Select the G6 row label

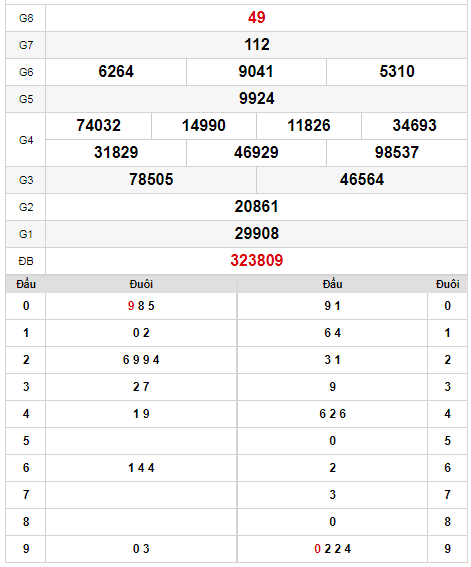point(26,72)
